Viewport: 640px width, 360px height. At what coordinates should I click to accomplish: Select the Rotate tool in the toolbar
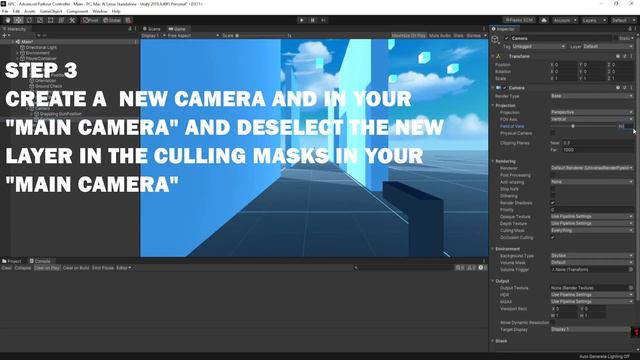point(29,20)
